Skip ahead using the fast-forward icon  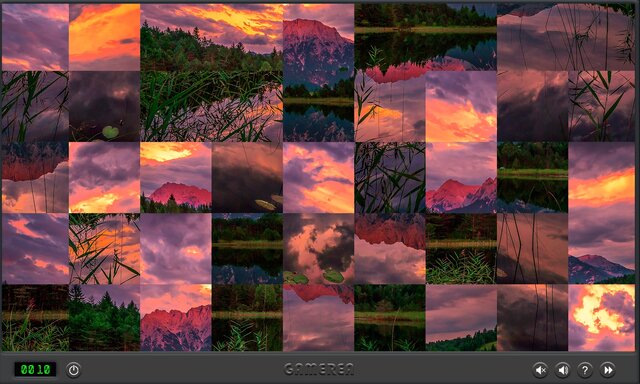(607, 370)
